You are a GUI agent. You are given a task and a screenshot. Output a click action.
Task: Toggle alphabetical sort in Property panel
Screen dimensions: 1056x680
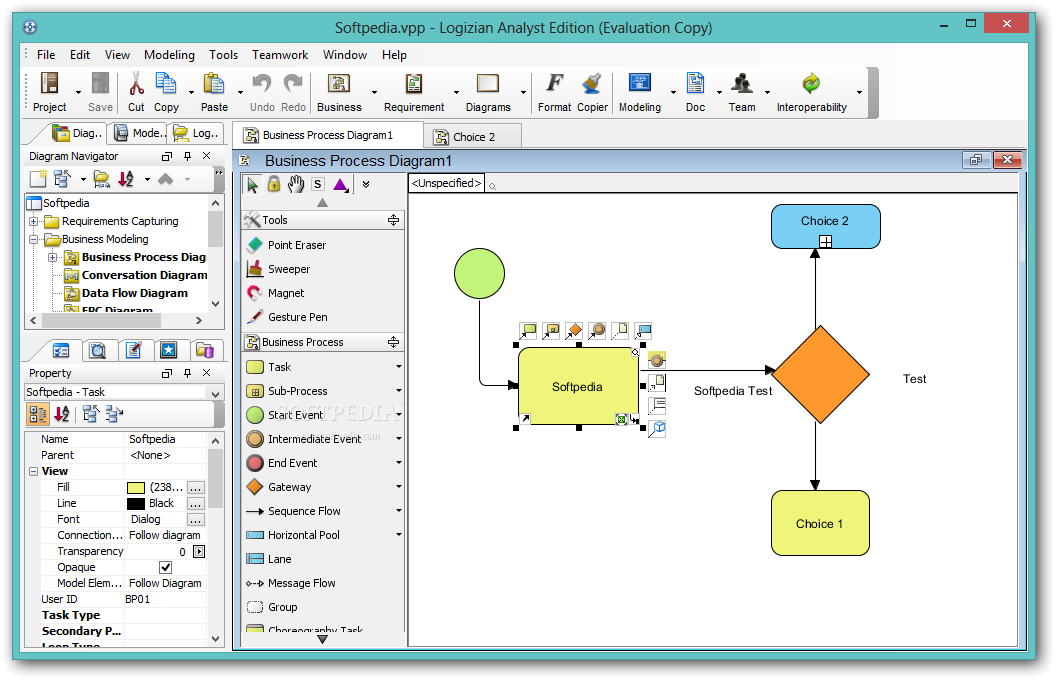coord(61,414)
